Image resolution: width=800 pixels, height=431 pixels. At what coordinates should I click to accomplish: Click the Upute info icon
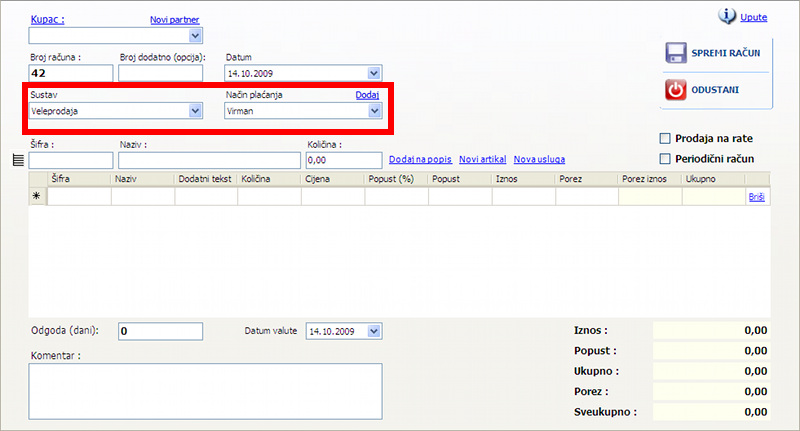(x=727, y=16)
